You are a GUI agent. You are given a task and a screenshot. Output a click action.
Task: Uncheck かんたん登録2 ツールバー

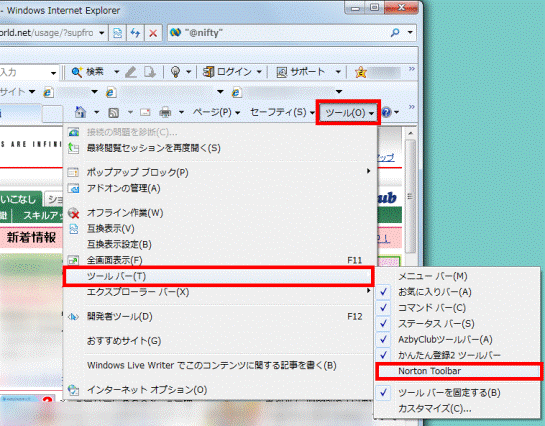click(457, 355)
